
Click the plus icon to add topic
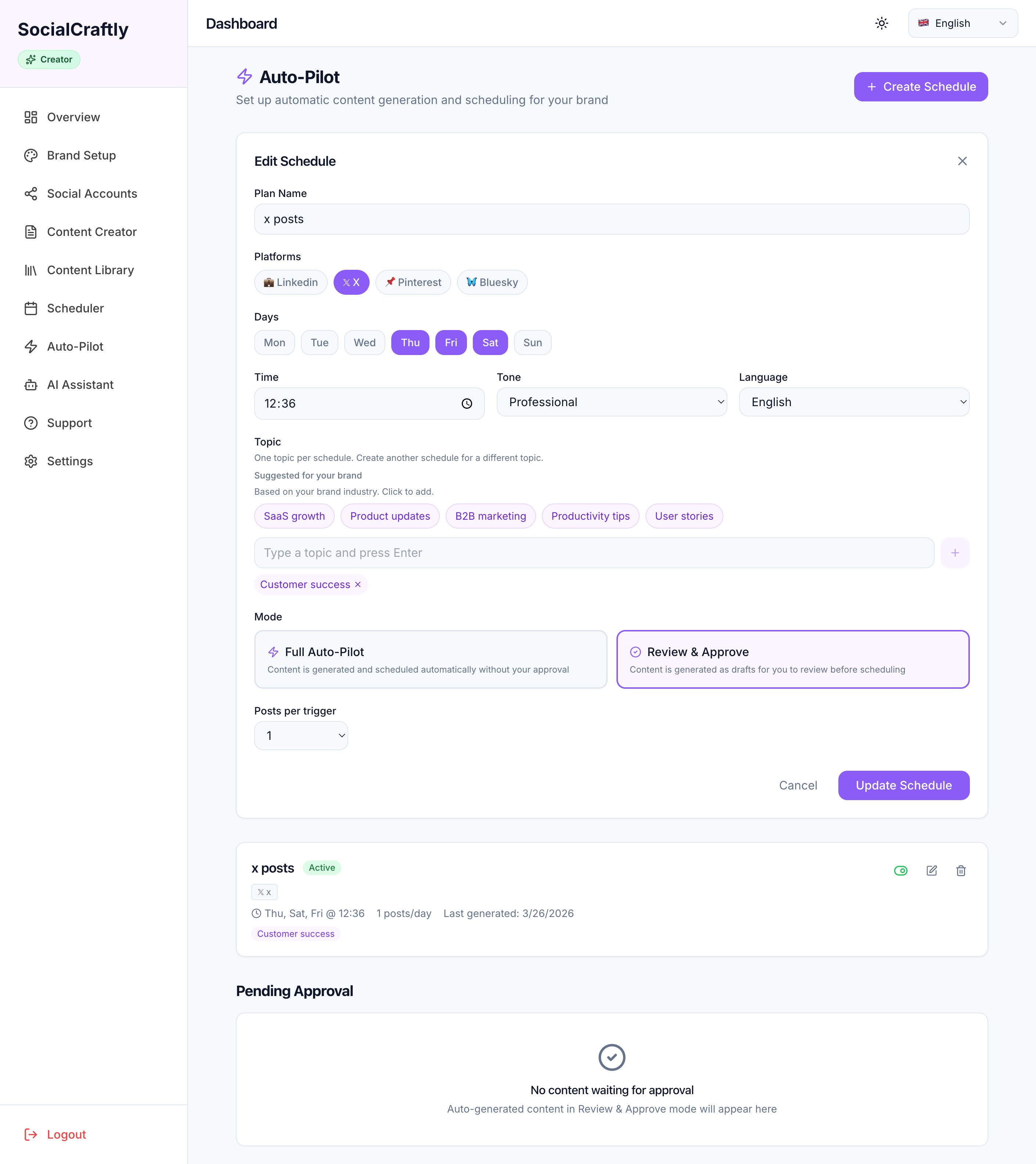[x=954, y=552]
